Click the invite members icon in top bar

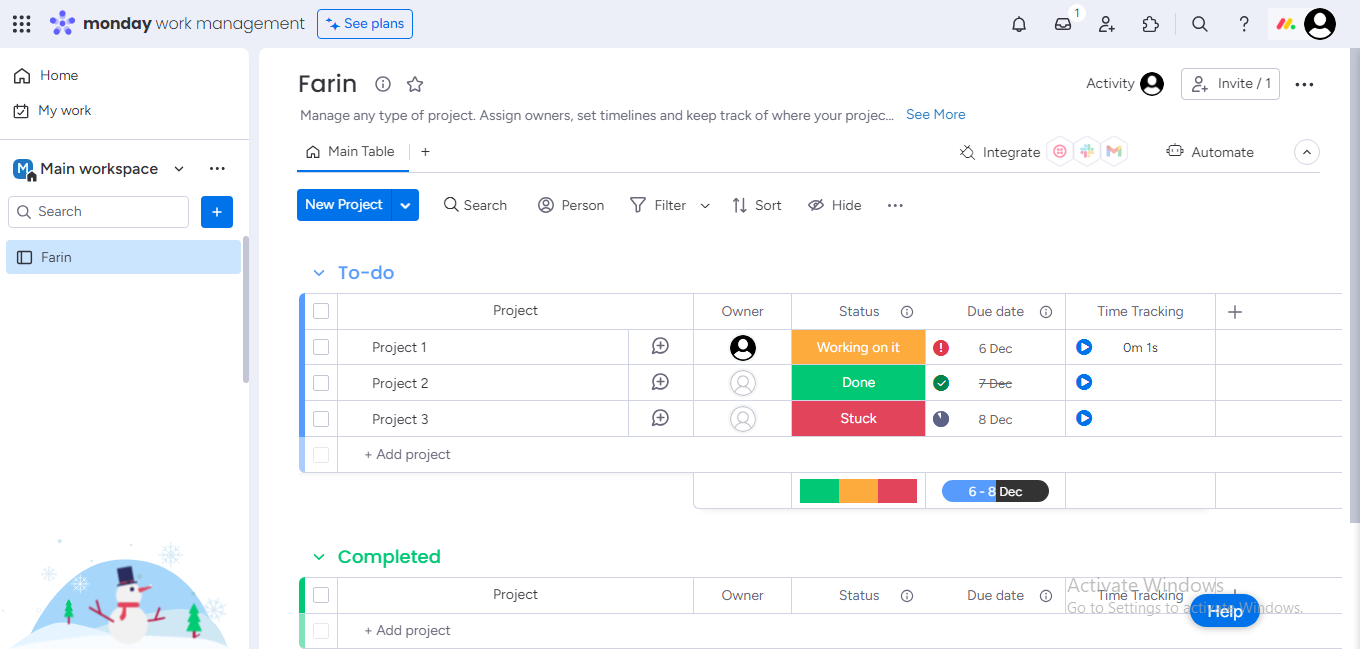(x=1107, y=24)
